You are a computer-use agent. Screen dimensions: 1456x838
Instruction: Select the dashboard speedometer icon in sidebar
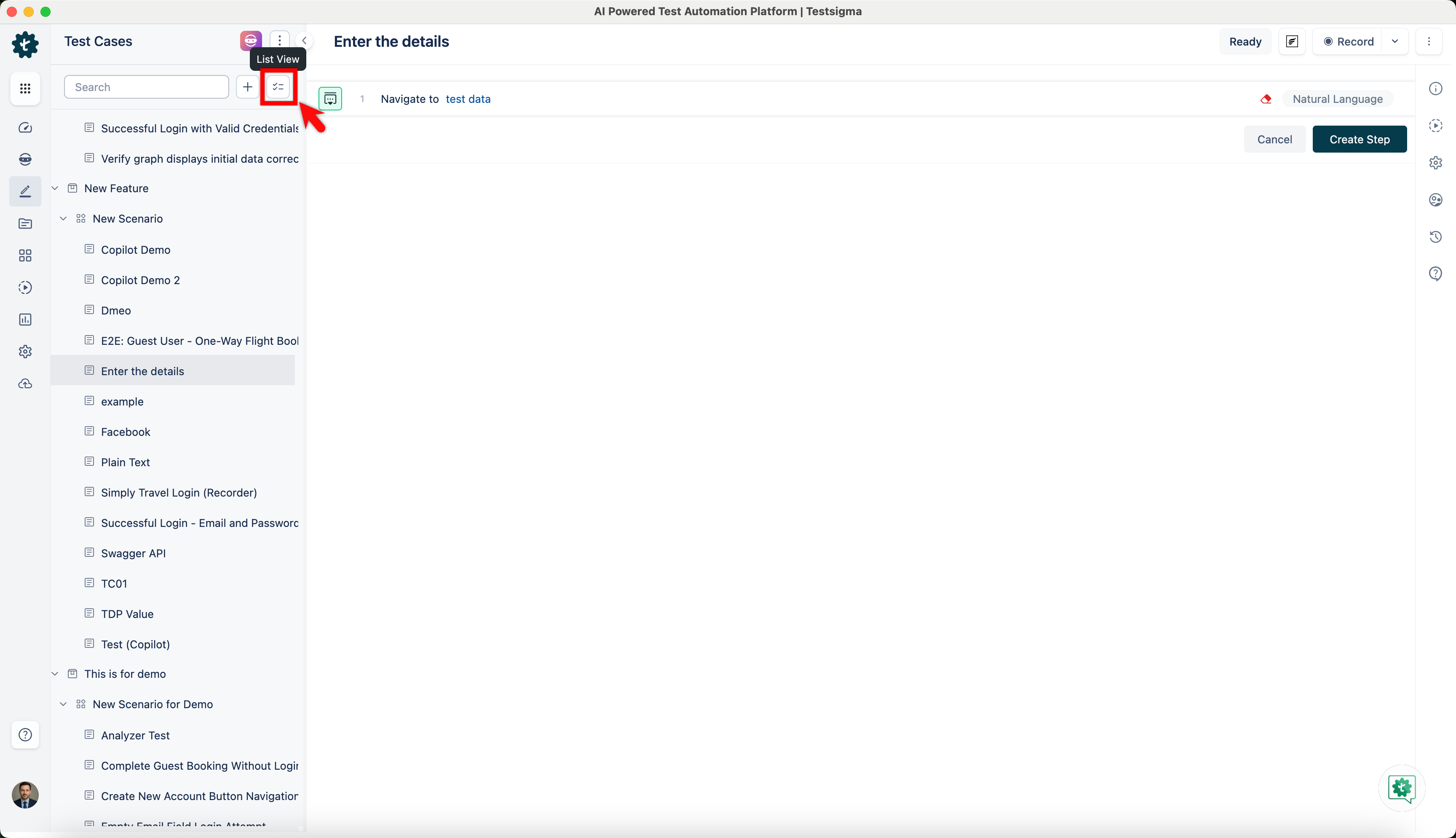25,128
